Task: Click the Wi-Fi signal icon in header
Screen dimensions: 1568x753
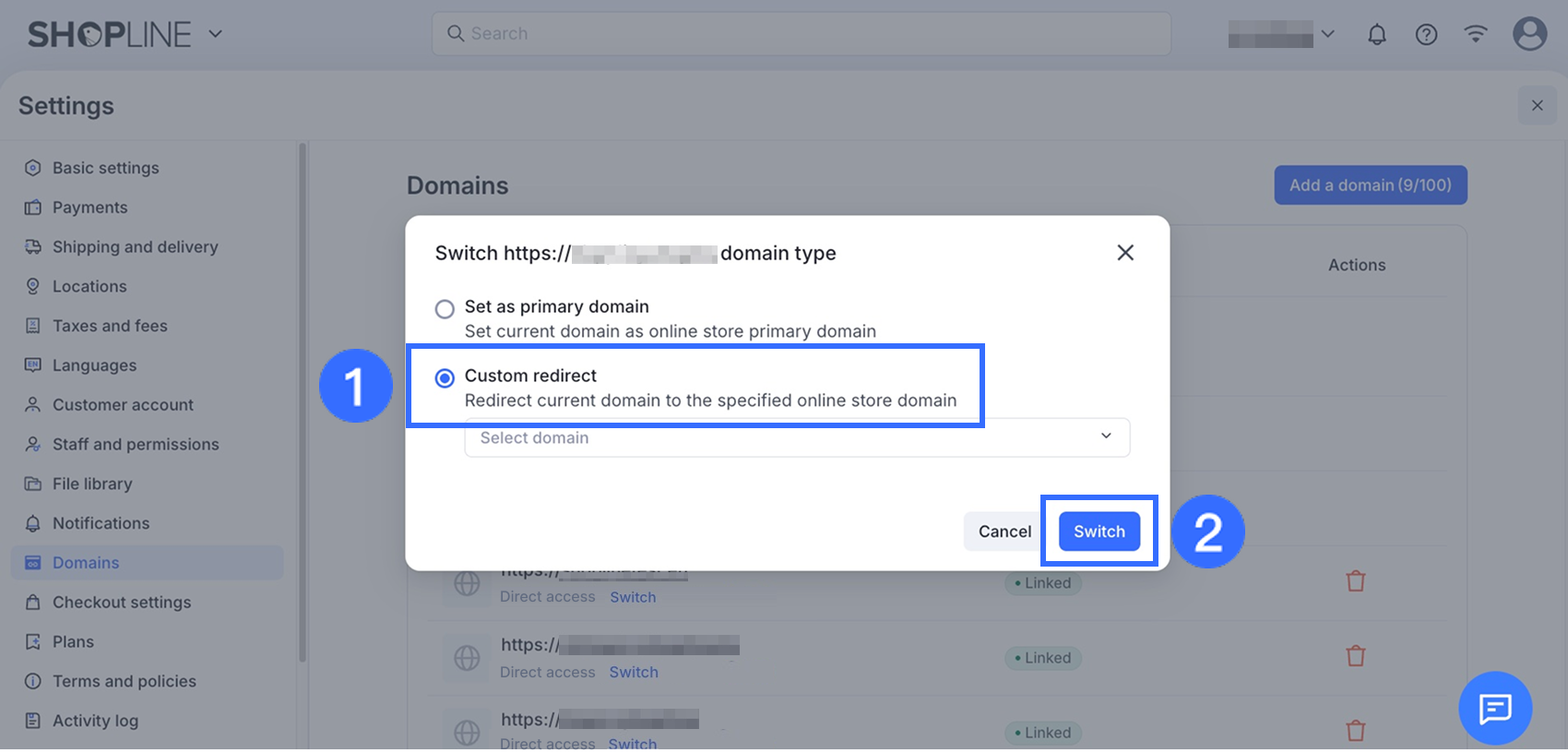Action: point(1476,34)
